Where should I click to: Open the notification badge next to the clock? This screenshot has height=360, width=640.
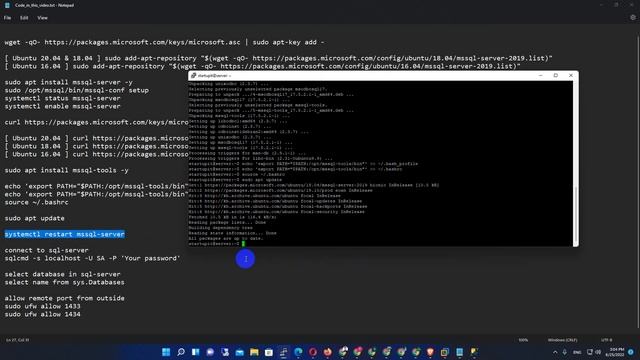tap(631, 352)
